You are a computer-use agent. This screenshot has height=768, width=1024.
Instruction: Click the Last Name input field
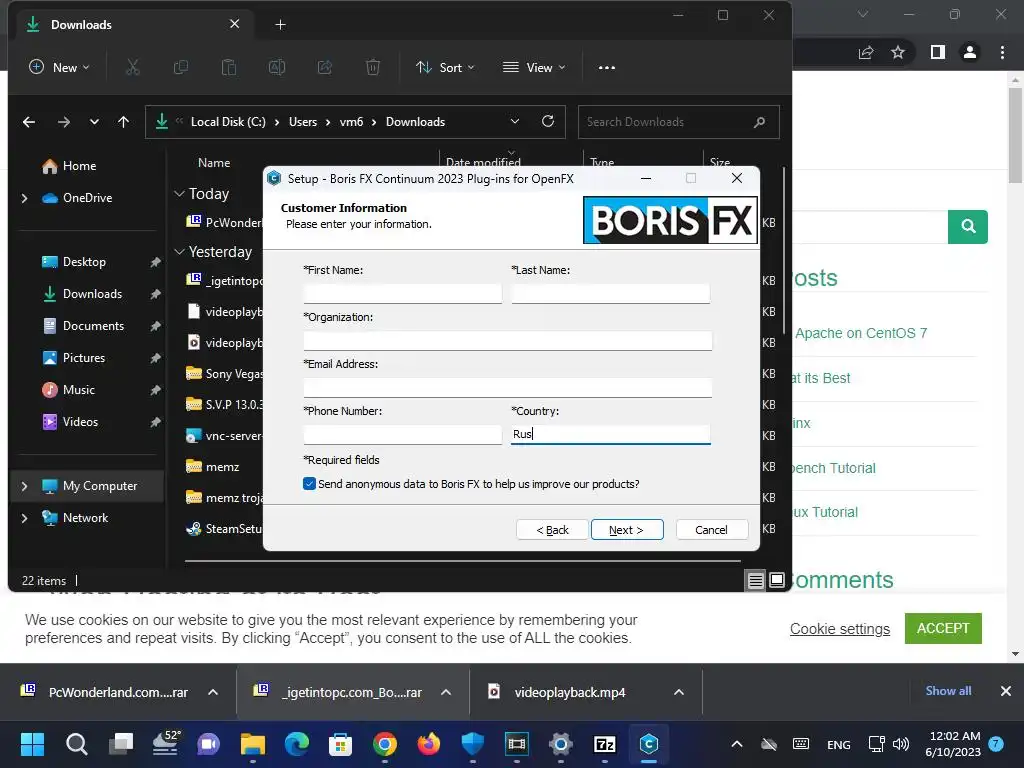(x=611, y=293)
